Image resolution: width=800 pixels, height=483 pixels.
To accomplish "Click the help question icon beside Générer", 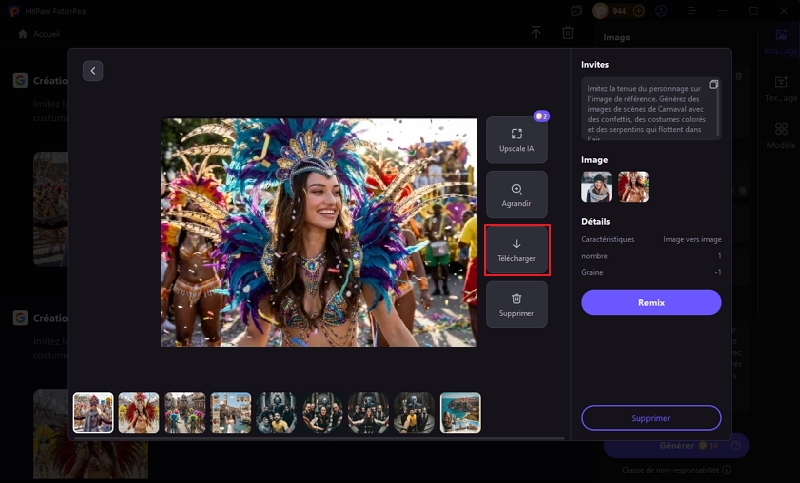I will click(x=735, y=445).
